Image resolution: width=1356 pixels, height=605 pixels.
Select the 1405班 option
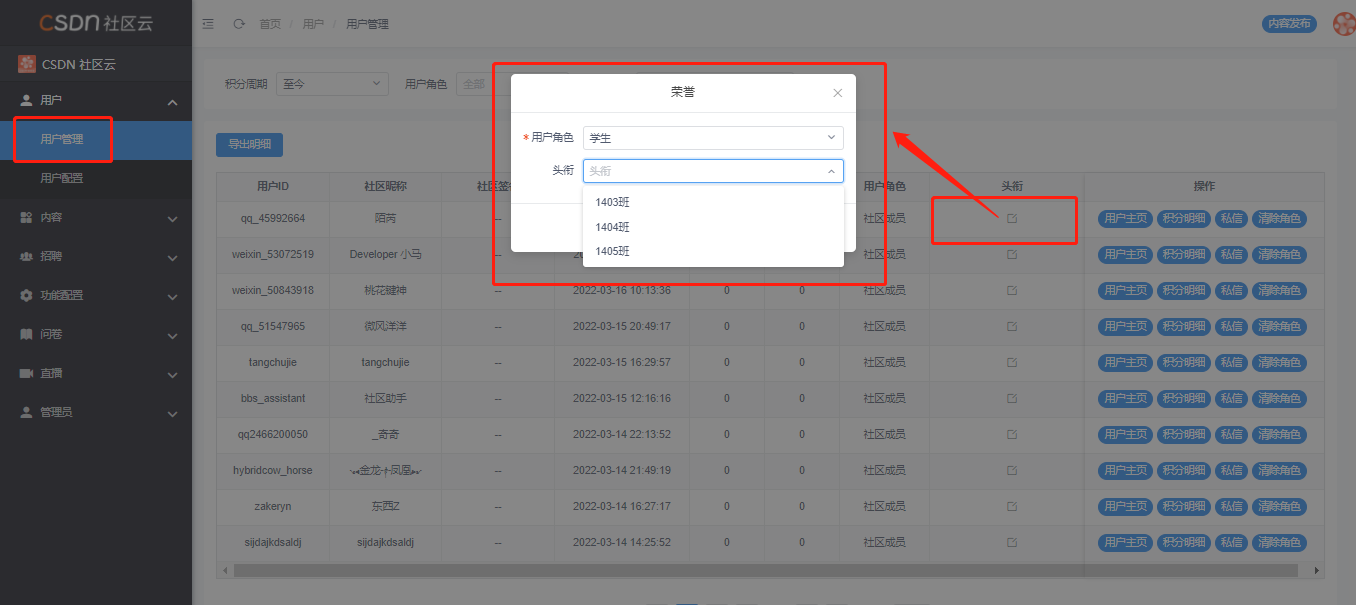click(x=713, y=251)
